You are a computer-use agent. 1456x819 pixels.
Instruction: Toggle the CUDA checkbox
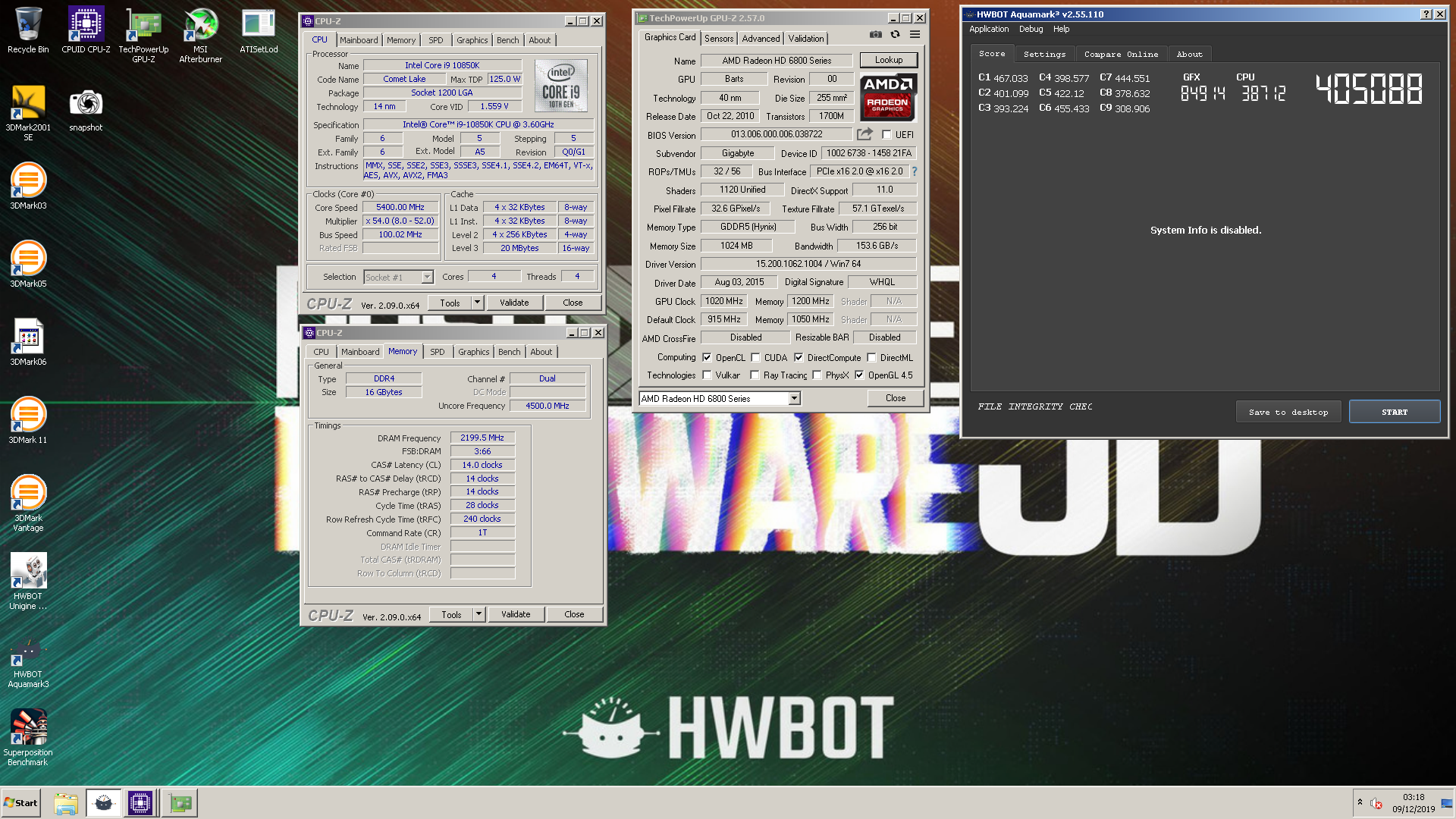(x=755, y=358)
